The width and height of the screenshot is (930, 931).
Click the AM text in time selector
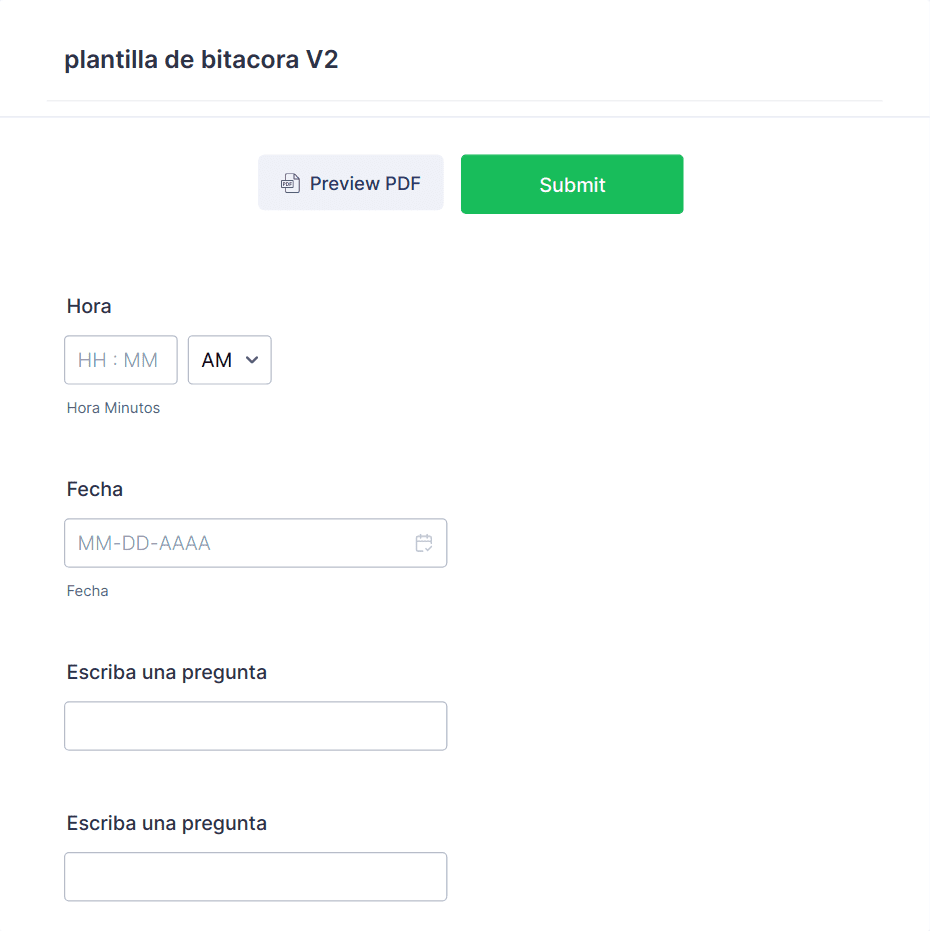pos(217,360)
